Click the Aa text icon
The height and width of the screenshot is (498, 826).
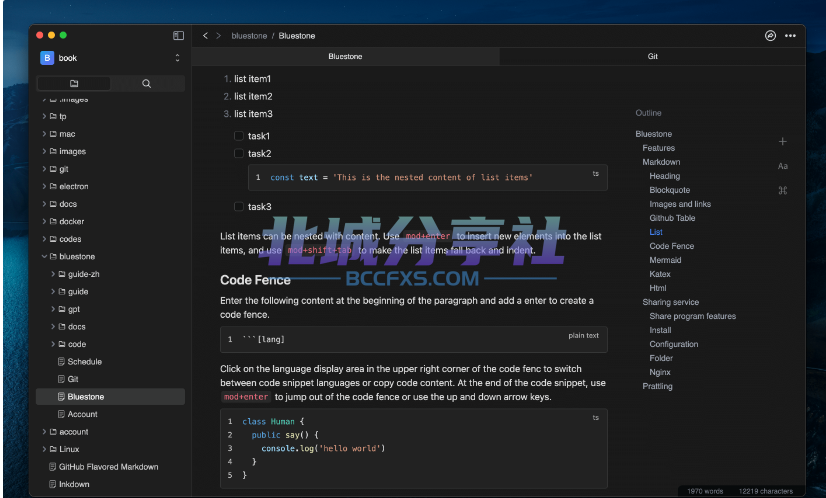pyautogui.click(x=782, y=166)
